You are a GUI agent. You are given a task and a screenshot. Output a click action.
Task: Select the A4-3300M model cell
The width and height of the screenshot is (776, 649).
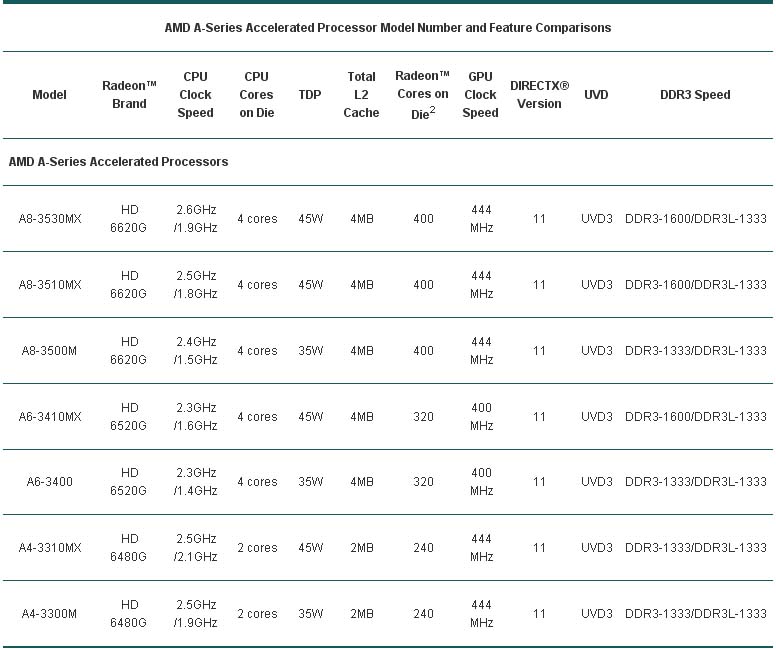pyautogui.click(x=49, y=613)
